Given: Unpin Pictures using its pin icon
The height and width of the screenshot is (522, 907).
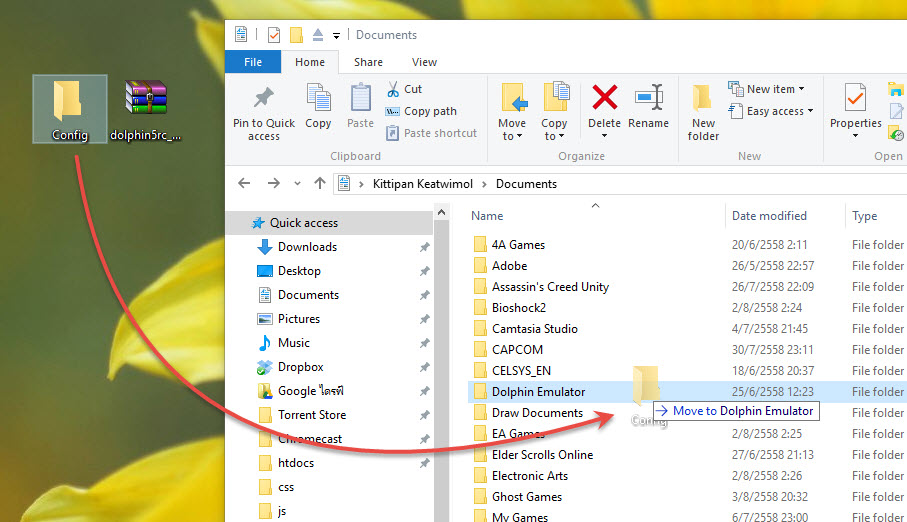Looking at the screenshot, I should pos(425,319).
